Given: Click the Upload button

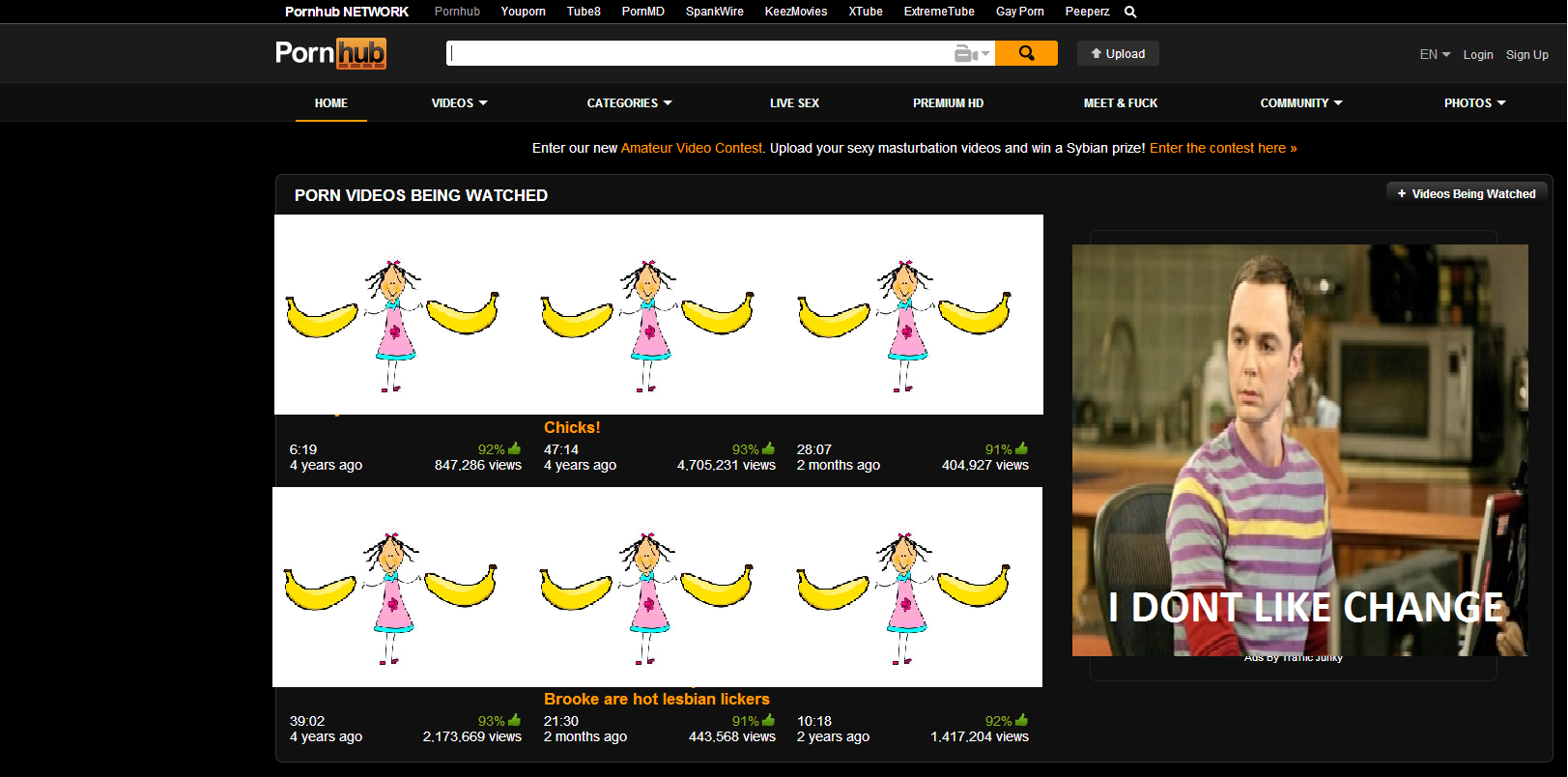Looking at the screenshot, I should (1118, 53).
